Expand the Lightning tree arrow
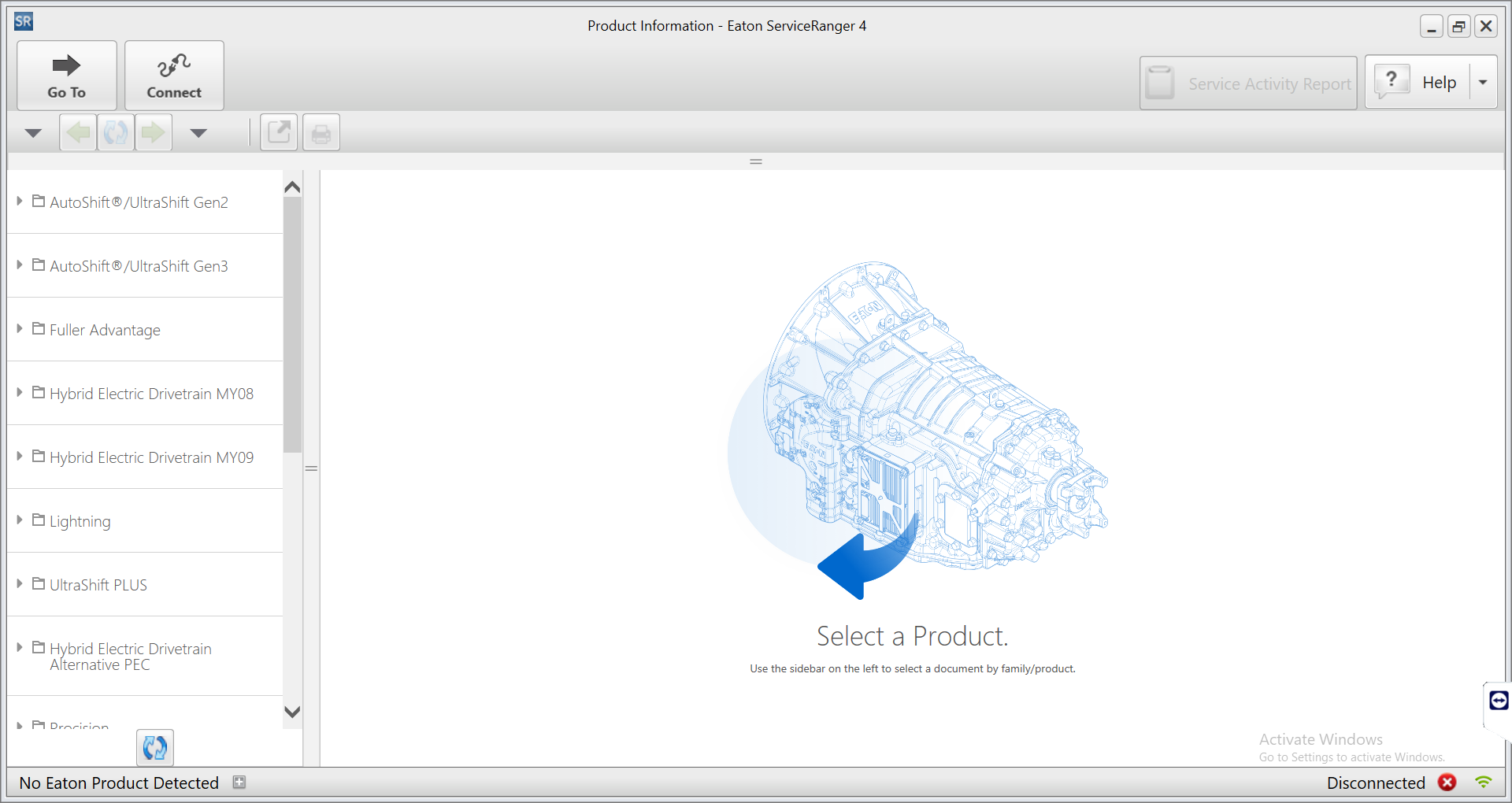Viewport: 1512px width, 803px height. point(20,520)
